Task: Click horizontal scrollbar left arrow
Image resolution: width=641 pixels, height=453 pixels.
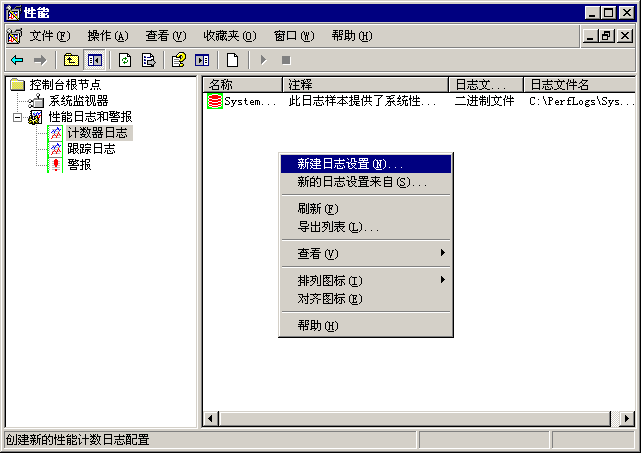Action: click(x=211, y=418)
